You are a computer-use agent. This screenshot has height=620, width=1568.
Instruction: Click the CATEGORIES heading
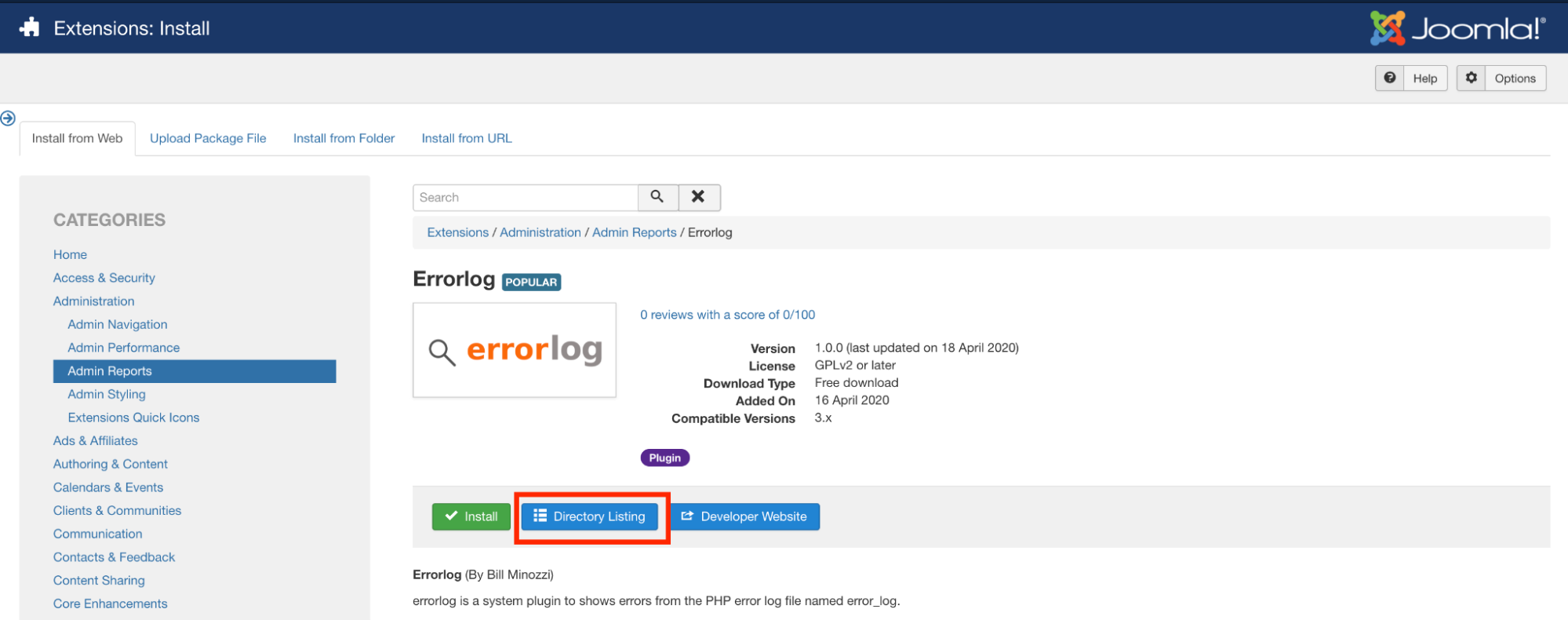point(110,220)
